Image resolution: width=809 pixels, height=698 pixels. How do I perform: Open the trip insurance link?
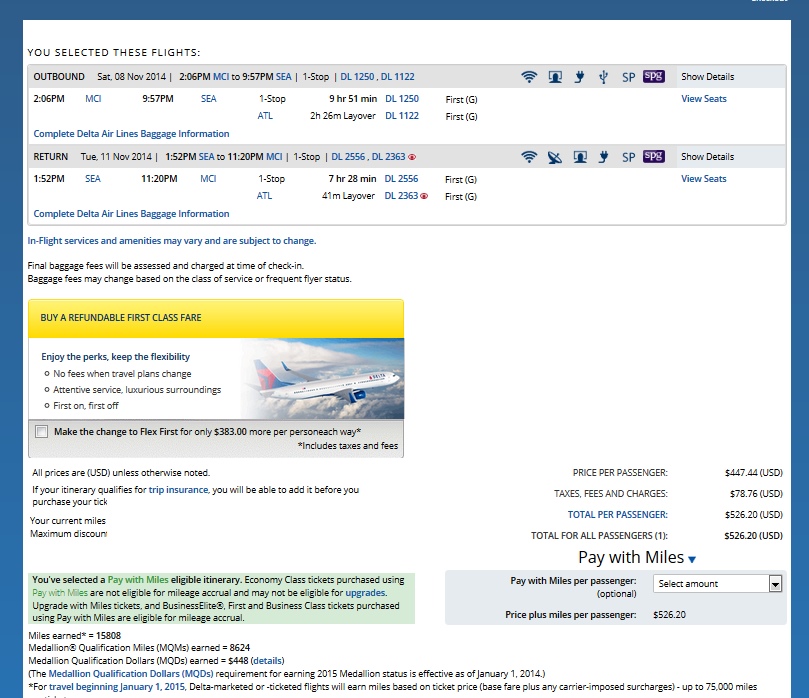(x=179, y=490)
